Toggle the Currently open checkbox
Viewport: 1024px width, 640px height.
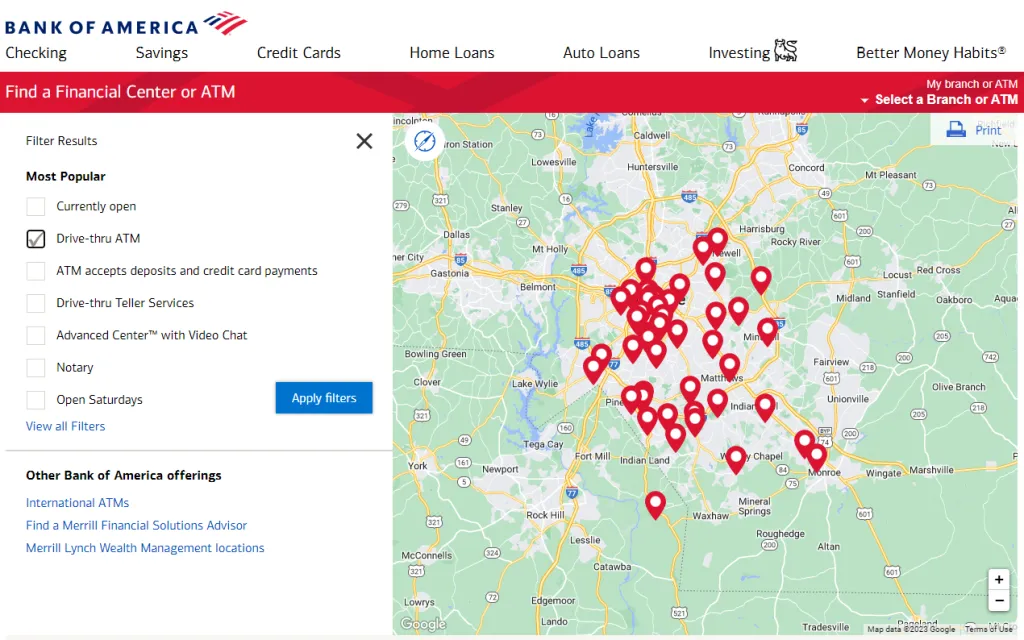pyautogui.click(x=35, y=206)
